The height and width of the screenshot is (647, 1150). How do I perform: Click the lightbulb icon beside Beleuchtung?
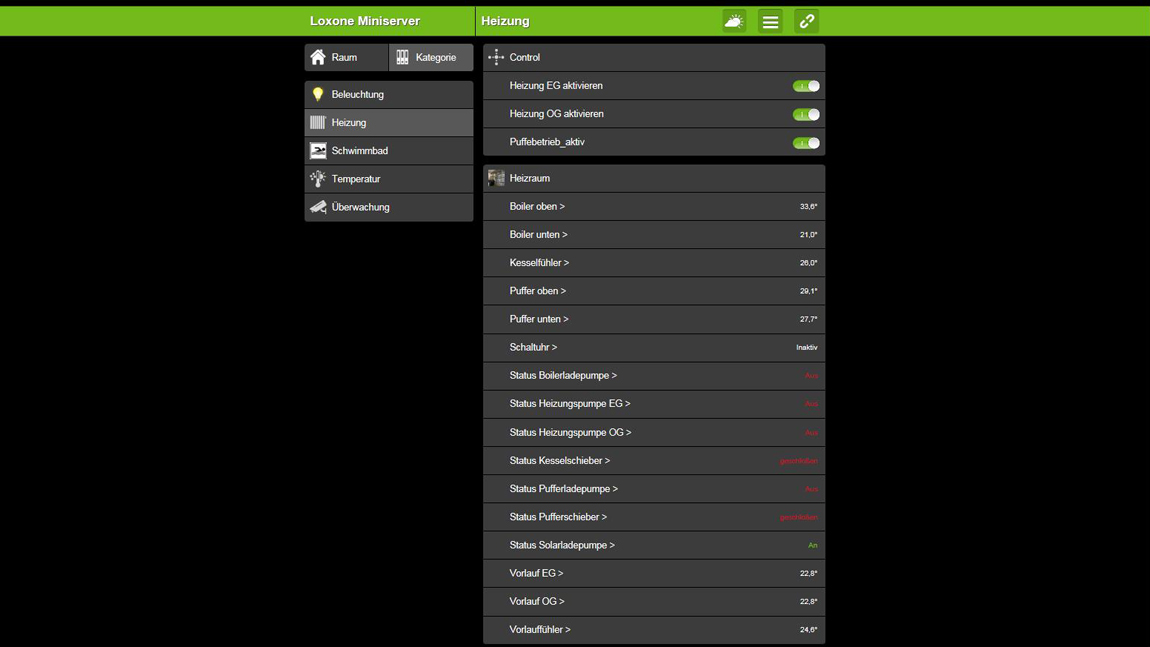(x=318, y=94)
